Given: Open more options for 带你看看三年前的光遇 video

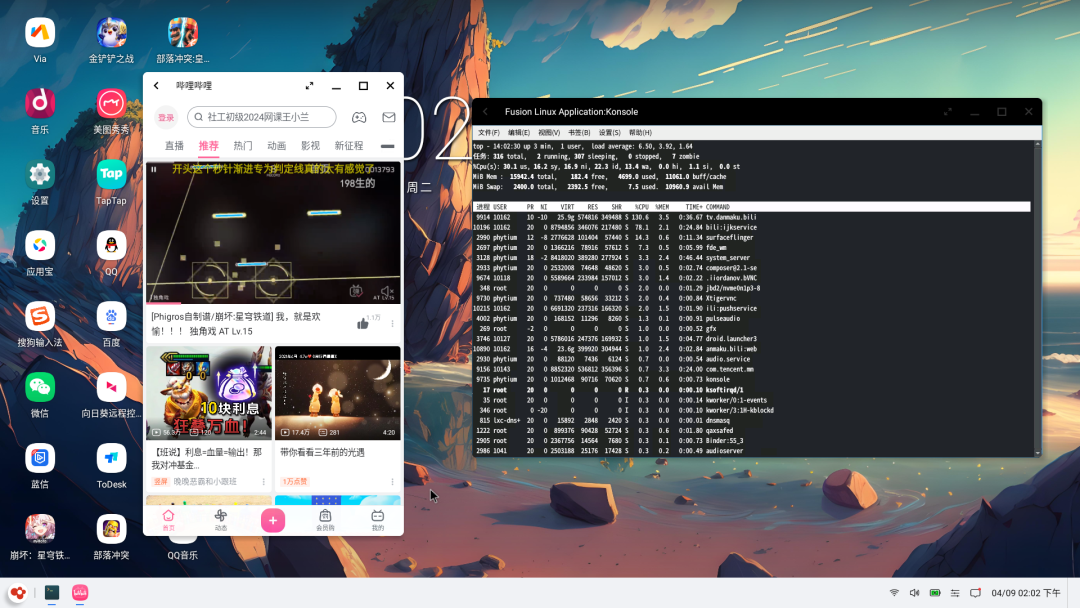Looking at the screenshot, I should (392, 481).
